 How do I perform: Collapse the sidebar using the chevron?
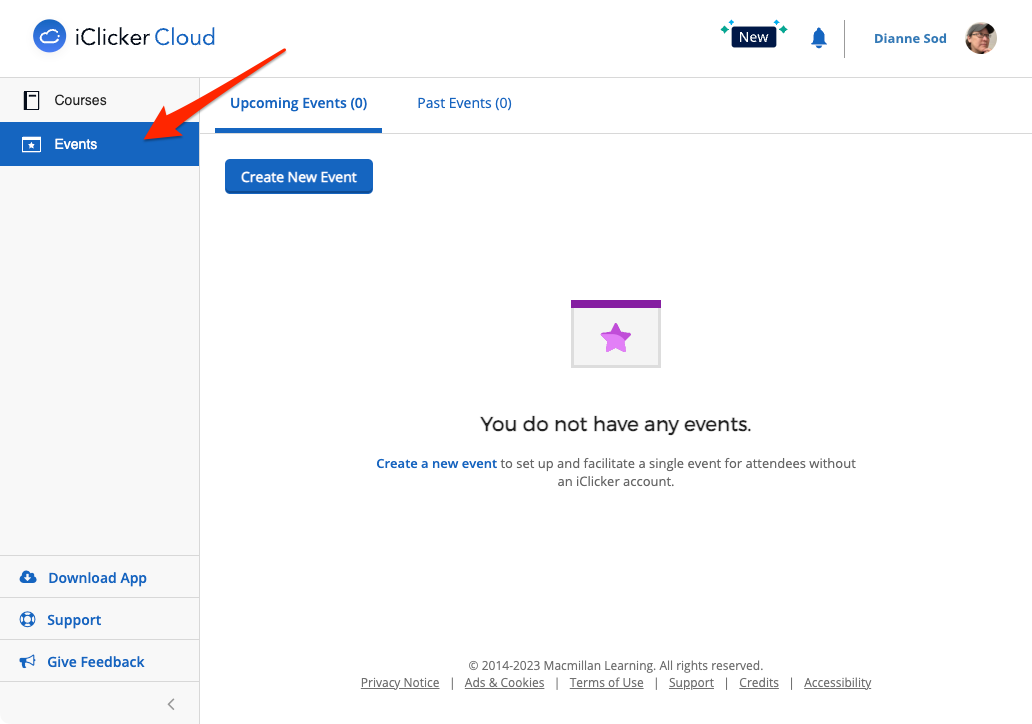tap(170, 703)
